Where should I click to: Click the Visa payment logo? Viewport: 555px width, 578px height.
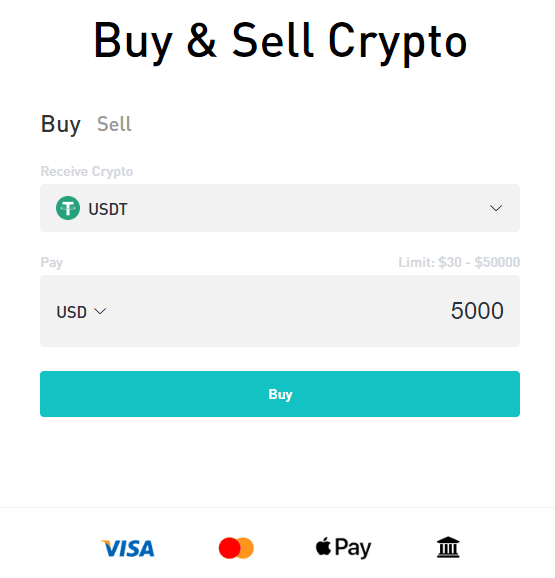(128, 548)
